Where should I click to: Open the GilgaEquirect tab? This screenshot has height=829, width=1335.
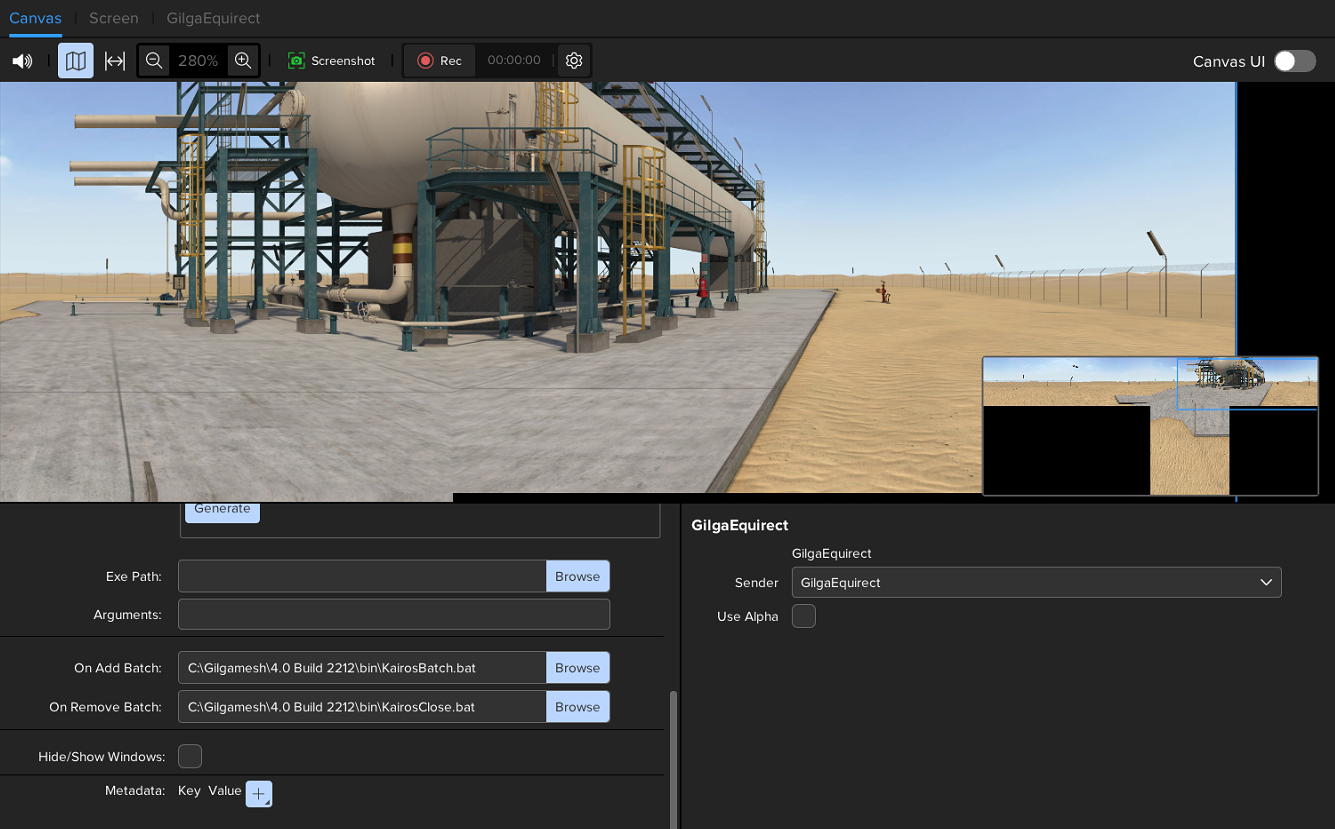[x=213, y=18]
